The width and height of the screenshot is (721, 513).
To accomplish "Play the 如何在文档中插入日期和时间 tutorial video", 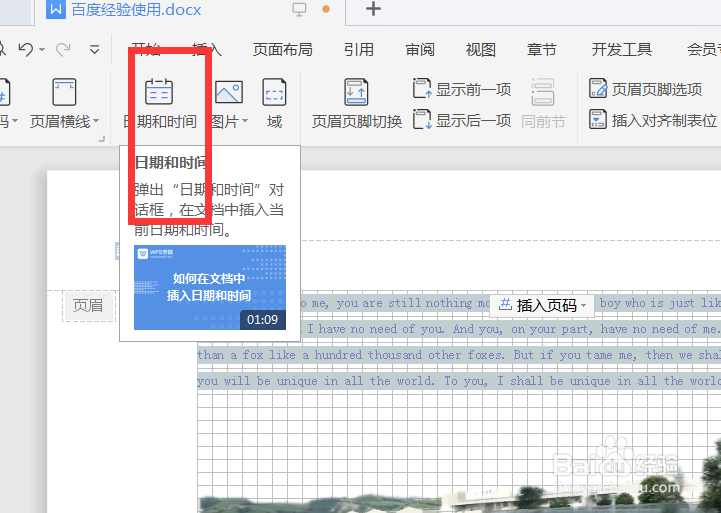I will tap(210, 287).
